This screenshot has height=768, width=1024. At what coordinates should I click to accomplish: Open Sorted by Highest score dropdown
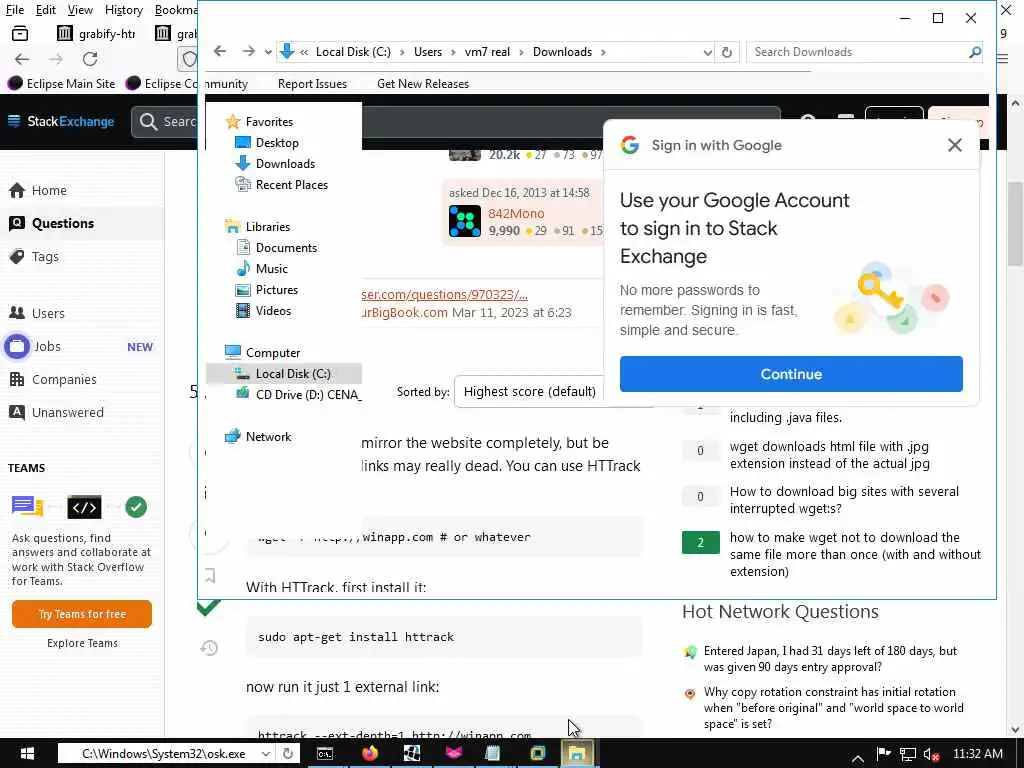click(x=529, y=391)
